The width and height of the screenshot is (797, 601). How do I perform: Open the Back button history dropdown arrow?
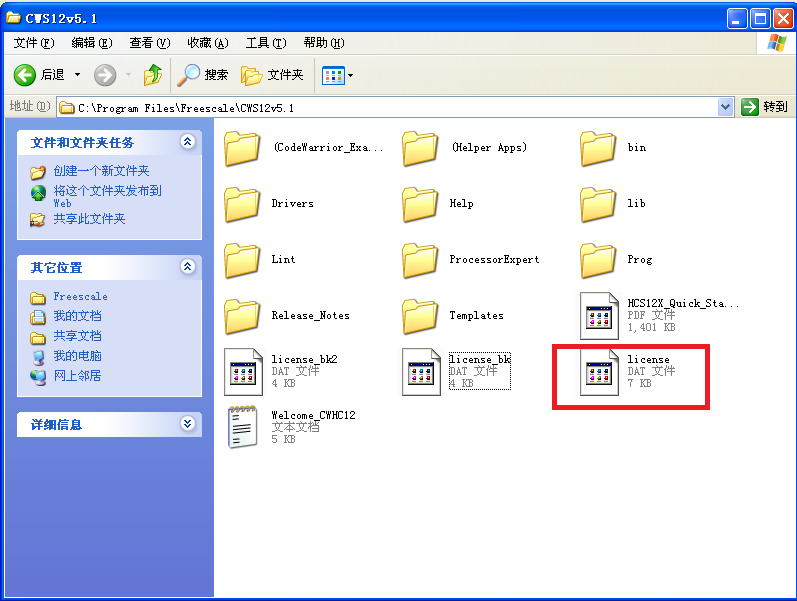click(x=77, y=75)
